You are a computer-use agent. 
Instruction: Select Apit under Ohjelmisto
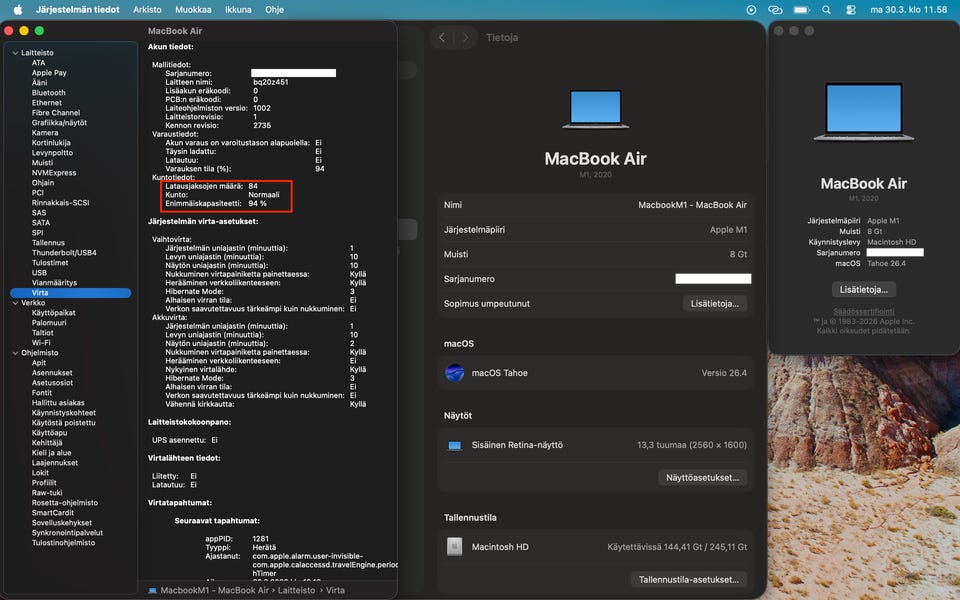click(39, 362)
